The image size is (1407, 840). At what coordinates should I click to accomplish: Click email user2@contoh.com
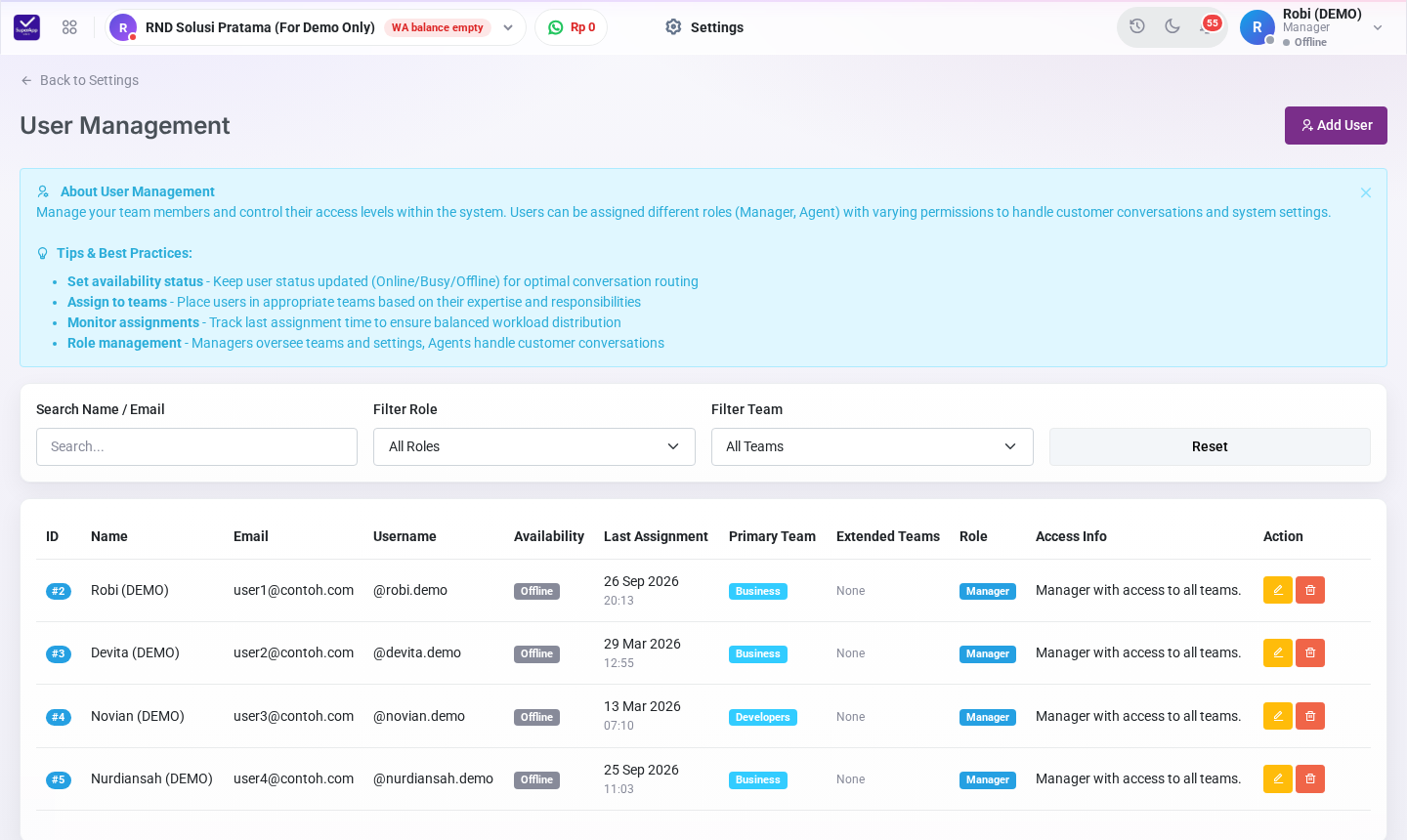tap(293, 652)
